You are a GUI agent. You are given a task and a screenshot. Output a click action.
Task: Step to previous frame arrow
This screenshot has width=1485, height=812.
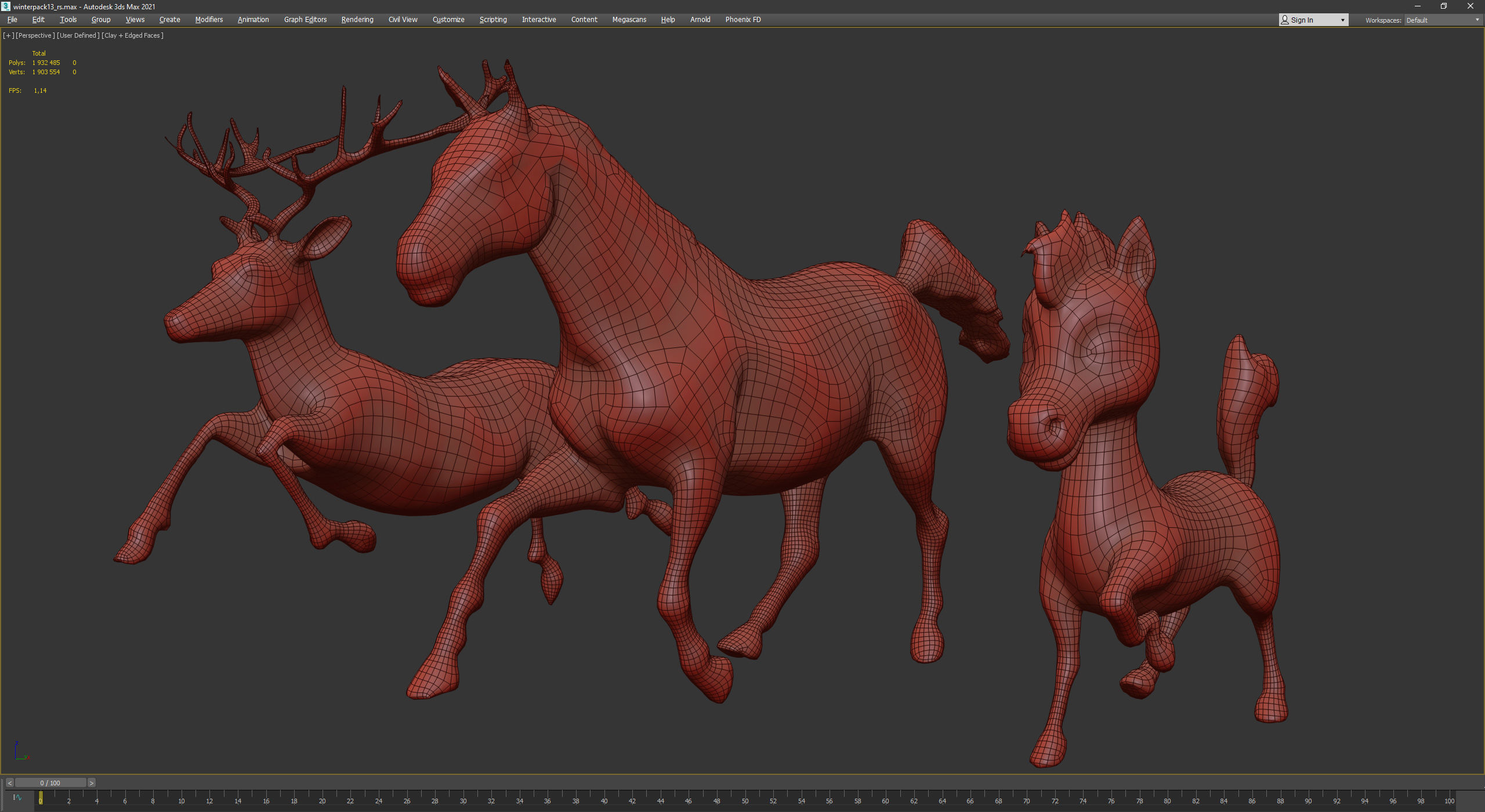pyautogui.click(x=10, y=783)
